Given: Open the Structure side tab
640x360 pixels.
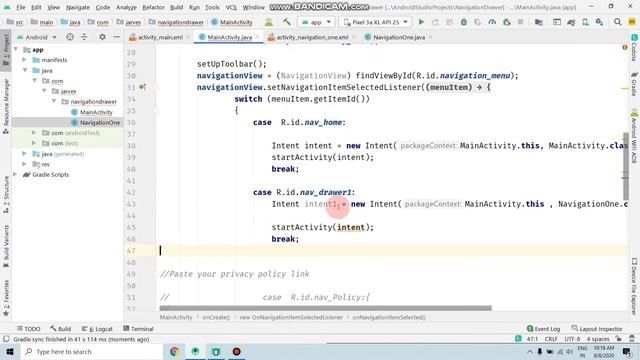Looking at the screenshot, I should 6,194.
